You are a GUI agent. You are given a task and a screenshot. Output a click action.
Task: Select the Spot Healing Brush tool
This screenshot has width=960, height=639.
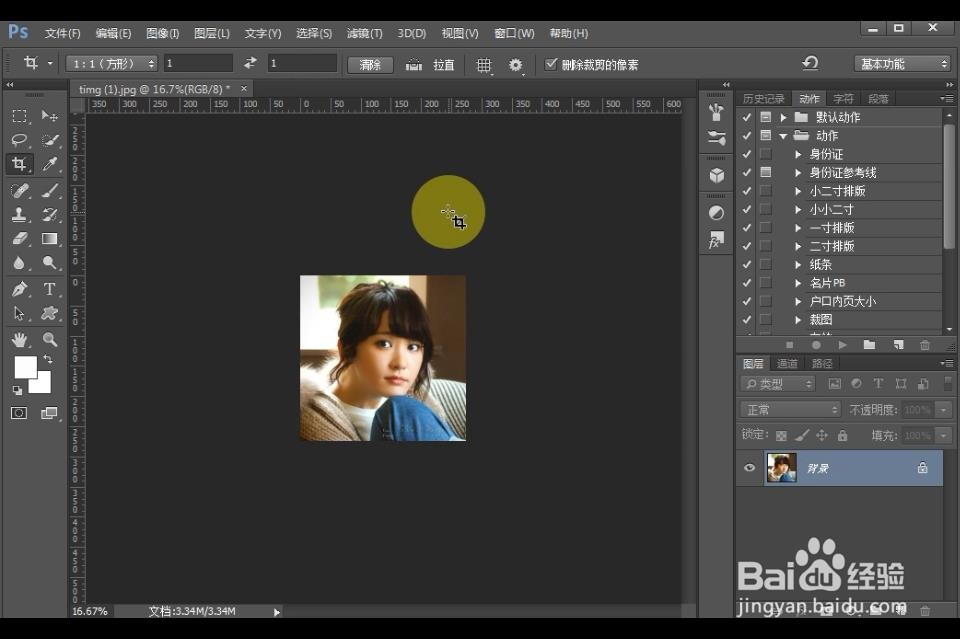tap(20, 191)
